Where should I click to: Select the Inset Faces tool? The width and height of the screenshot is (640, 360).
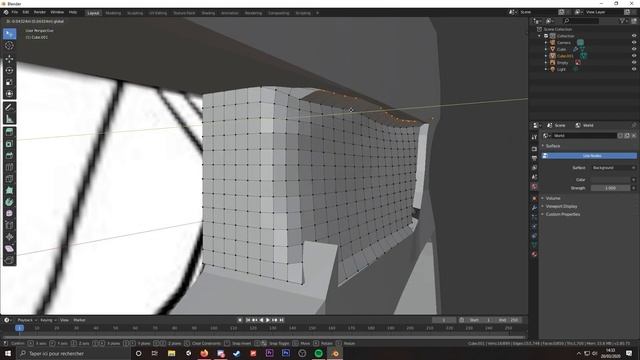click(x=9, y=144)
